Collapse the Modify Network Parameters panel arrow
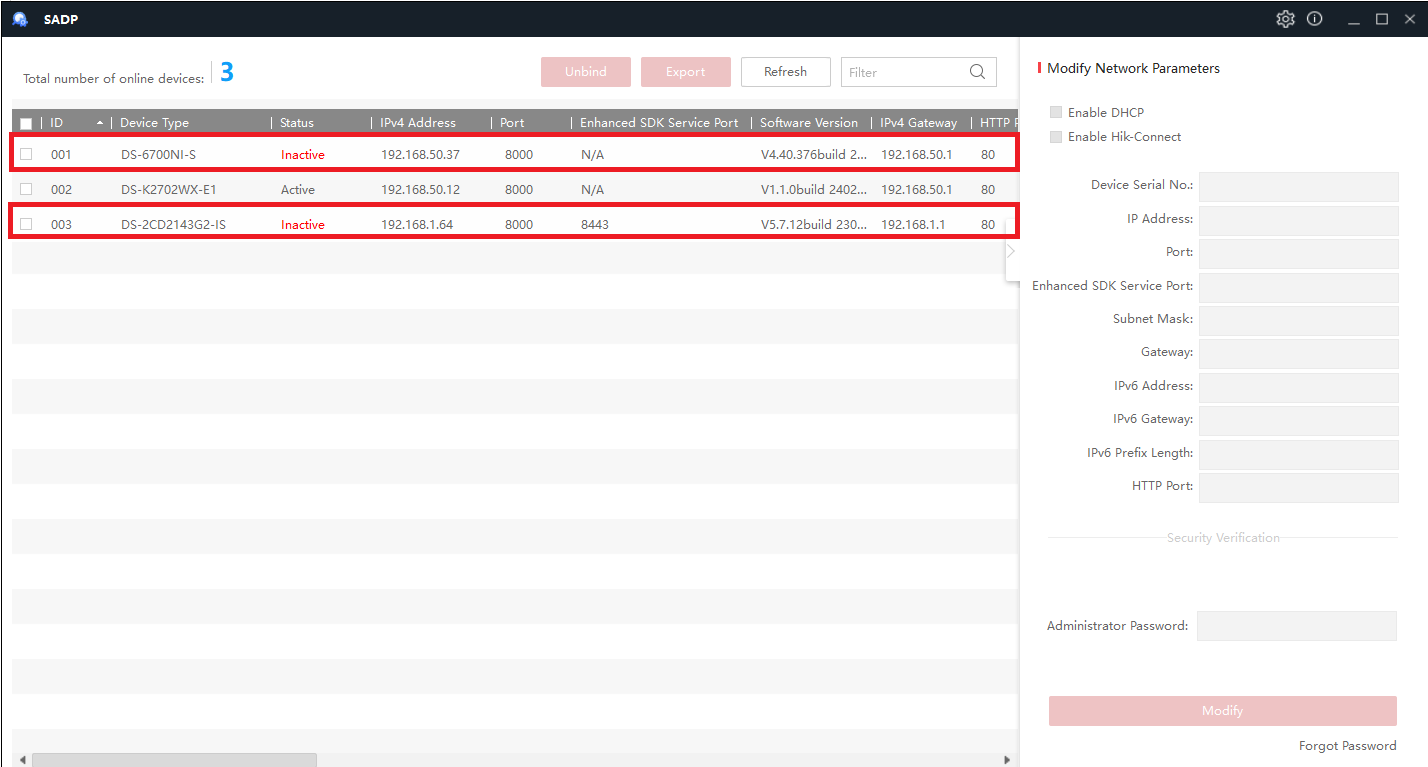The width and height of the screenshot is (1428, 767). pos(1011,251)
